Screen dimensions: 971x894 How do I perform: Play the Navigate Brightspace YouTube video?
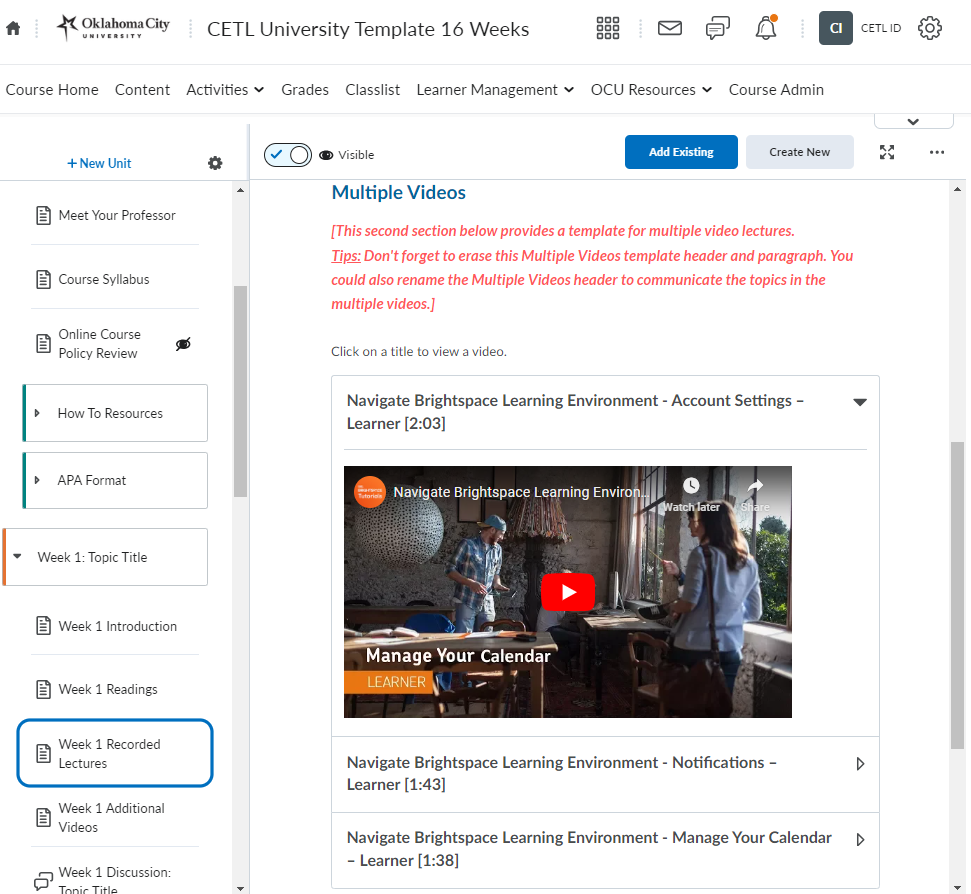click(567, 592)
